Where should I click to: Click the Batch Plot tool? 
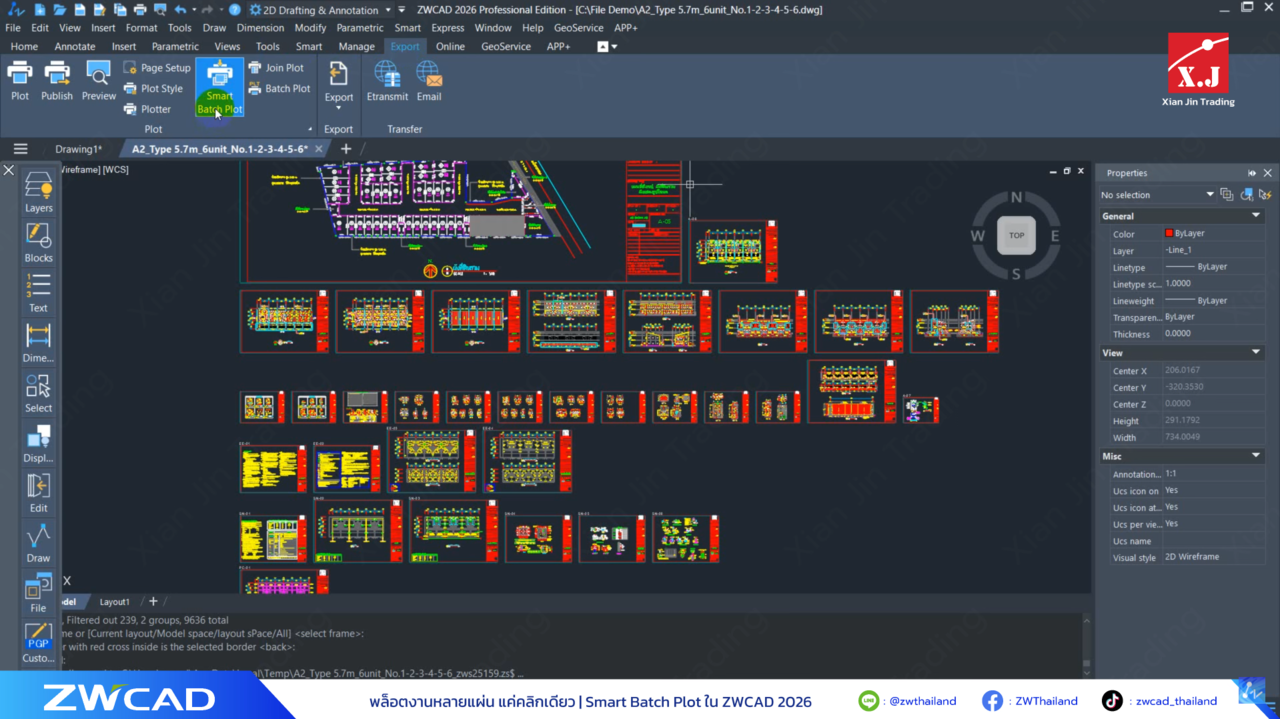click(280, 89)
